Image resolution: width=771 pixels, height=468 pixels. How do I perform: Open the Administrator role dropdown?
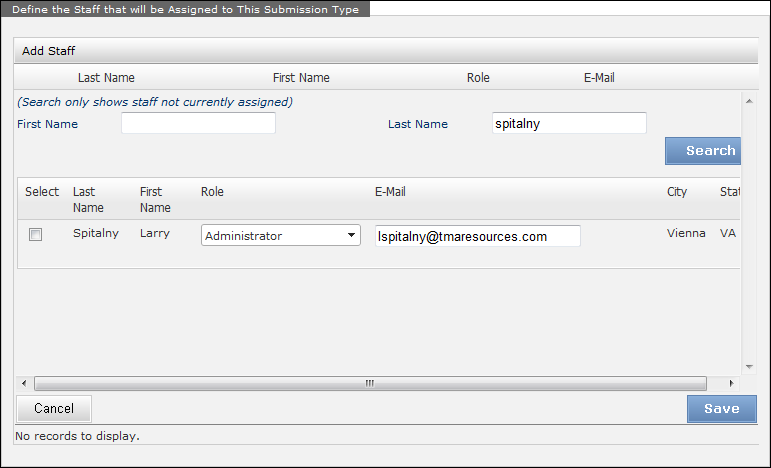(280, 235)
